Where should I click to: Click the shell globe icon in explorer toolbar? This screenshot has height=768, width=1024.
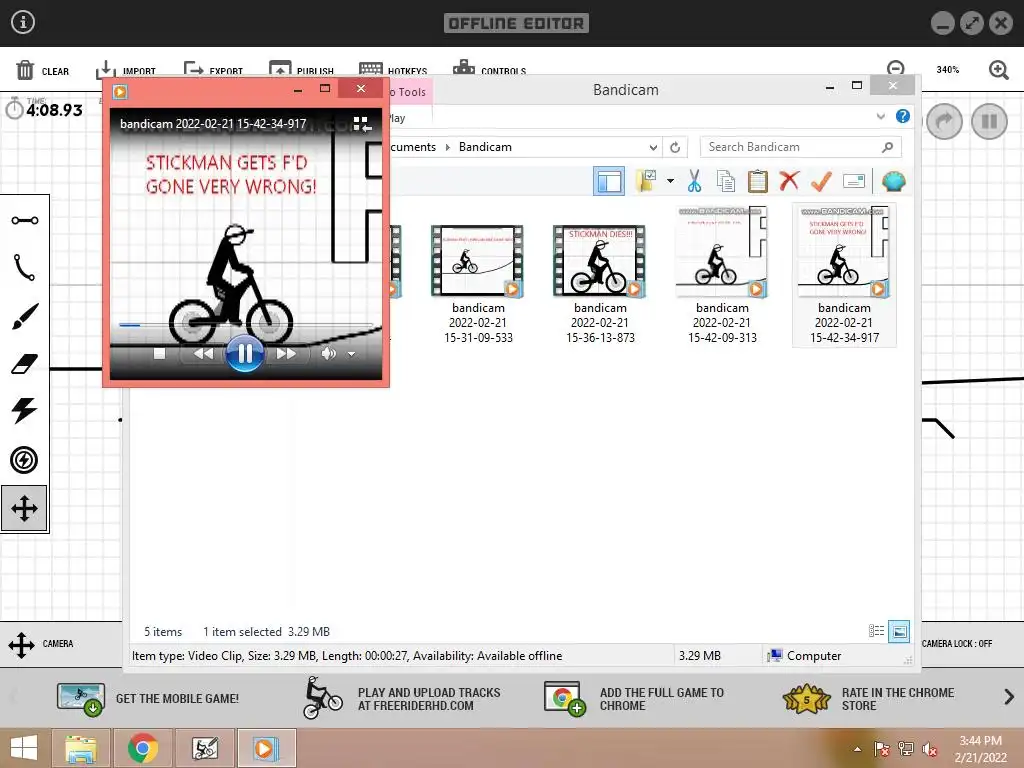point(893,181)
